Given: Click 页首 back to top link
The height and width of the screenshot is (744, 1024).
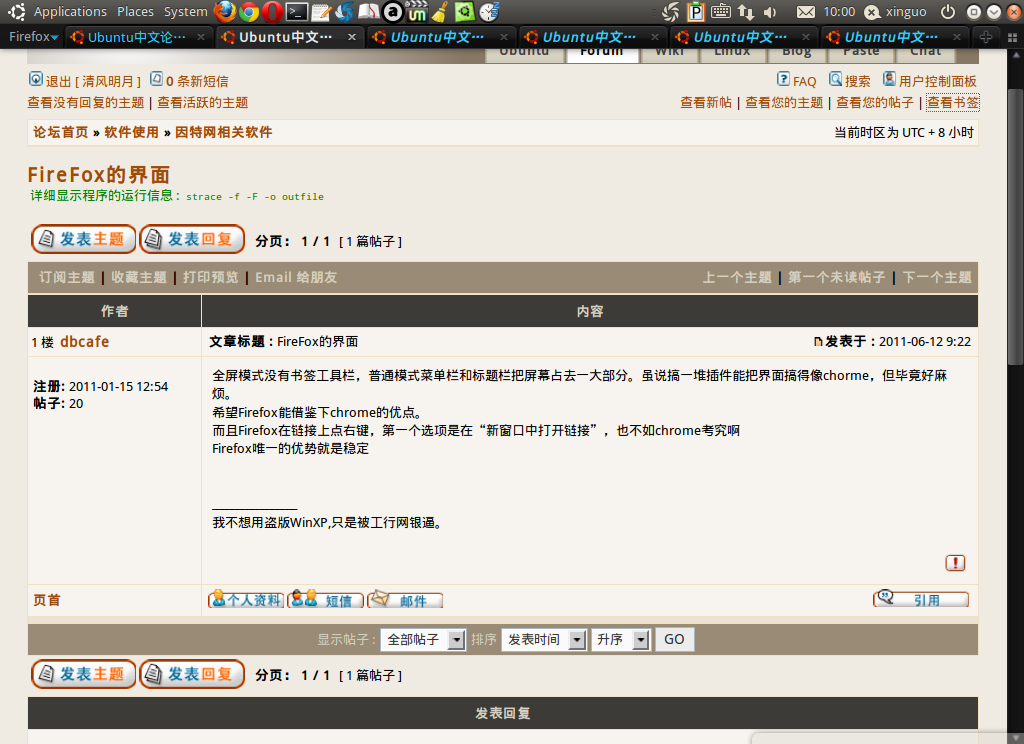Looking at the screenshot, I should [x=47, y=600].
